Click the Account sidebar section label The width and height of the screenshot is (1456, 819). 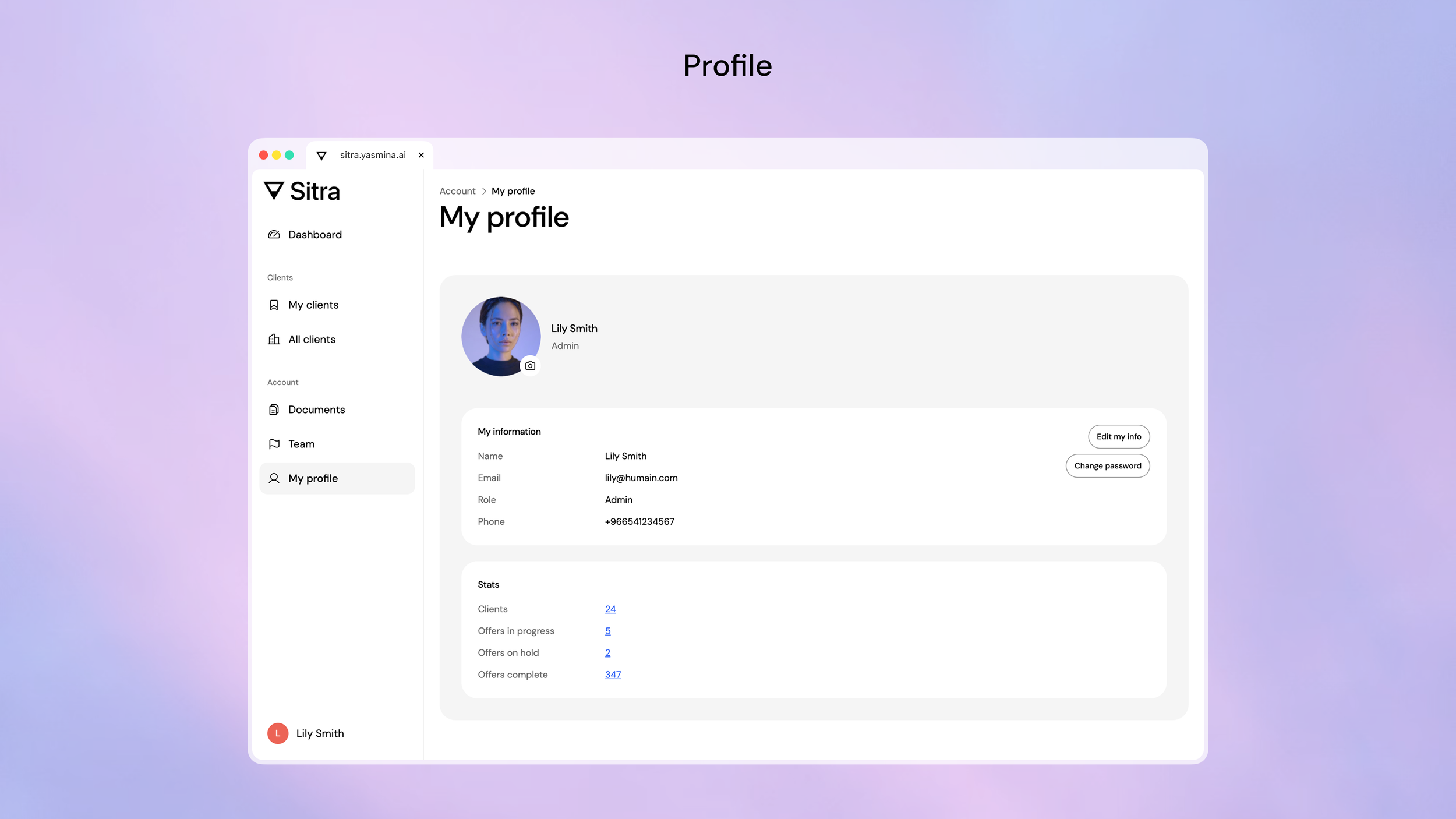pos(282,383)
